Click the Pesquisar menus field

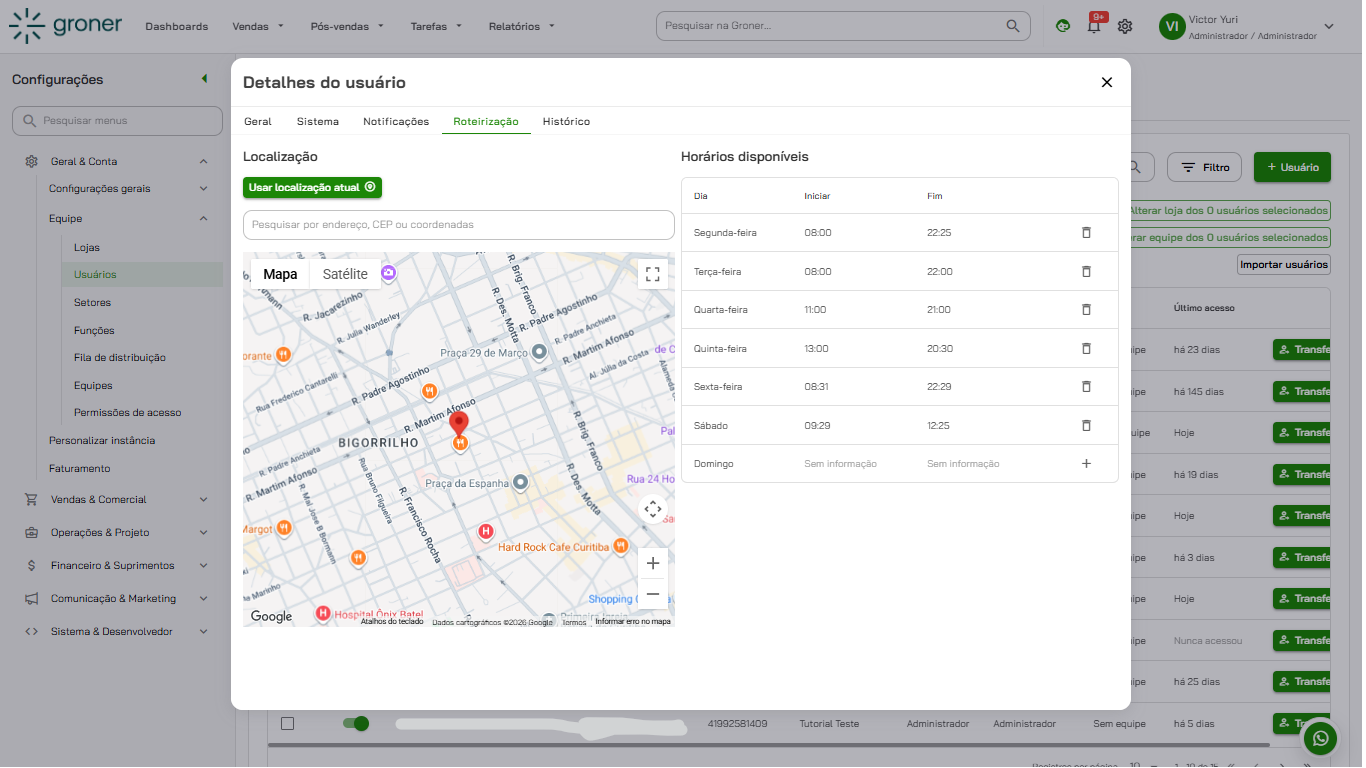tap(117, 121)
